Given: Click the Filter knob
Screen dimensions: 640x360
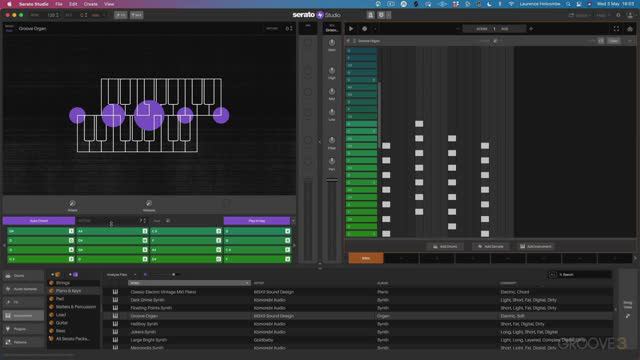Looking at the screenshot, I should click(332, 140).
